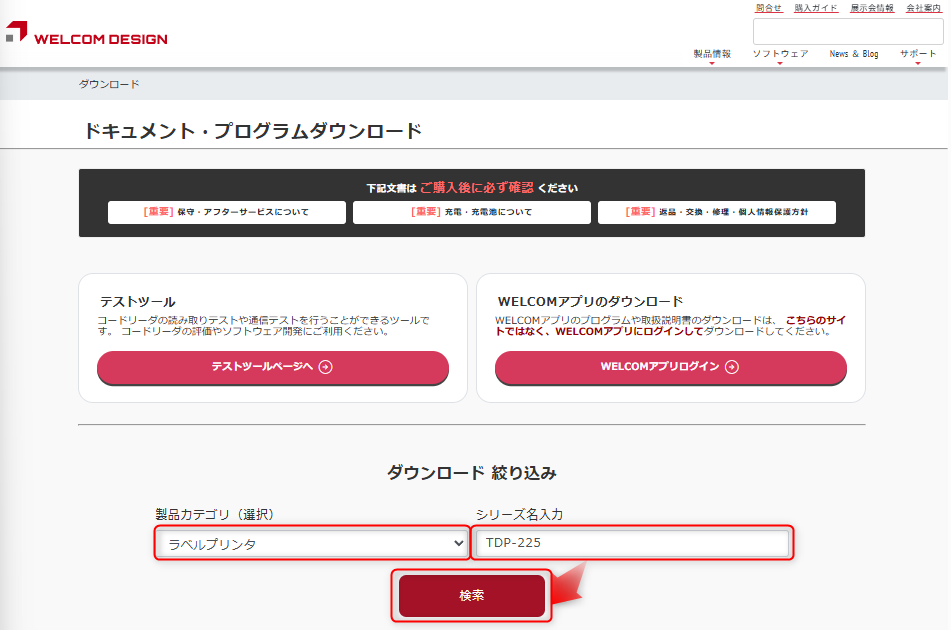Open the ソフトウェア menu
Image resolution: width=951 pixels, height=630 pixels.
780,54
